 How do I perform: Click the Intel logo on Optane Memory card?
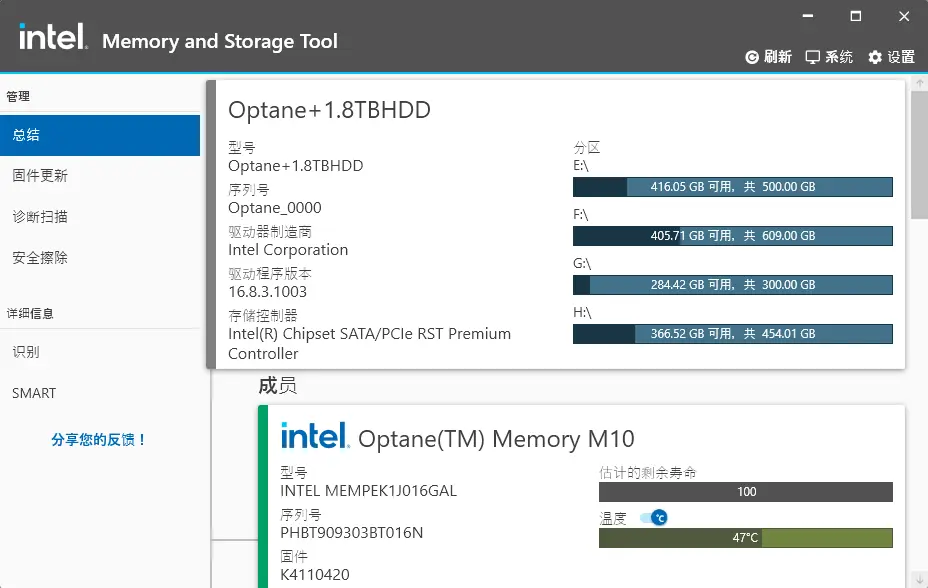[x=314, y=436]
